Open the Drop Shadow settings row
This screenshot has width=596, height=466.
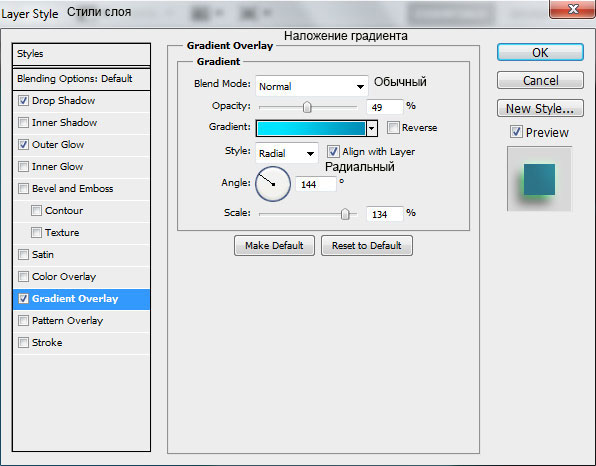(x=81, y=101)
